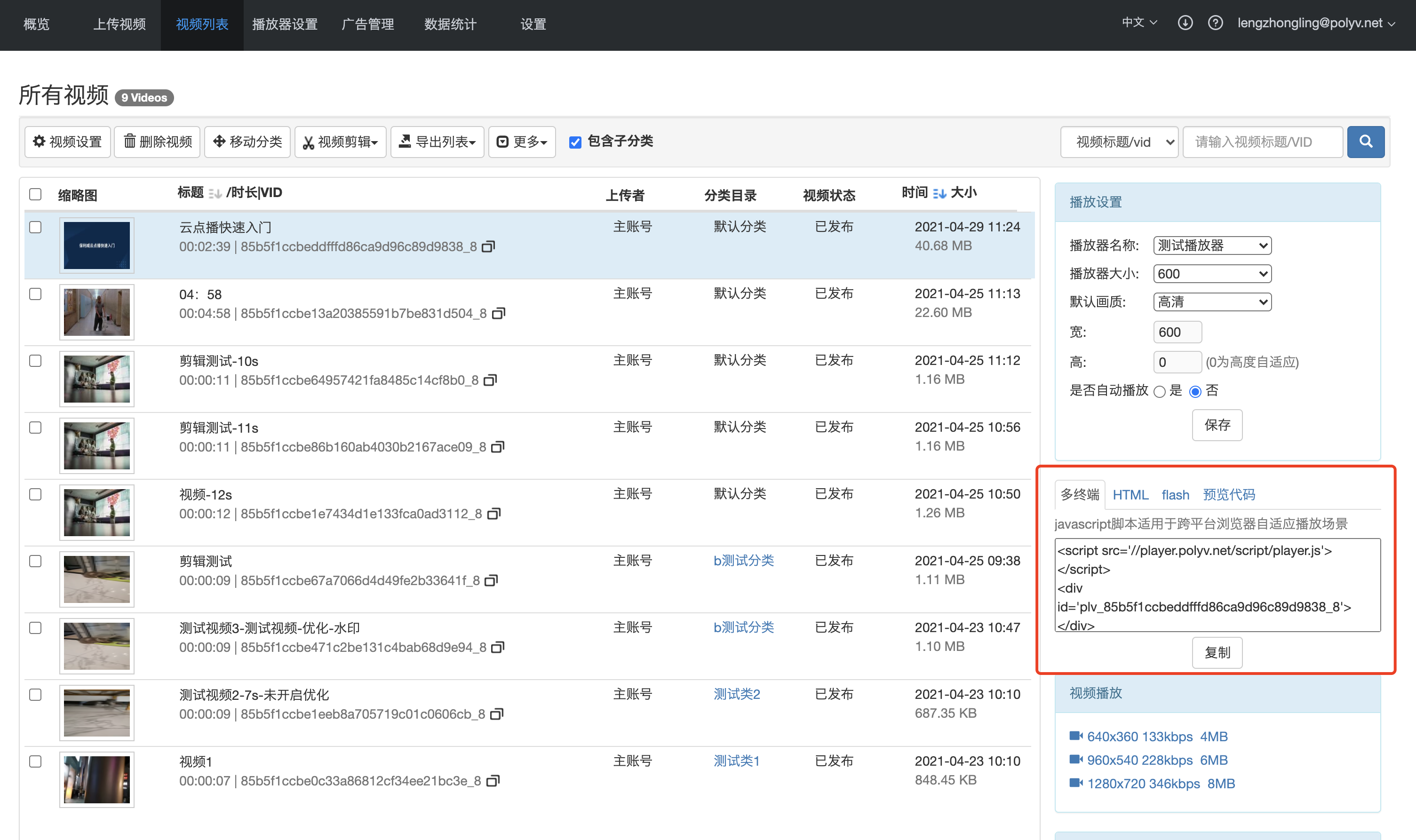Go to the 广告管理 menu
Image resolution: width=1416 pixels, height=840 pixels.
point(368,24)
